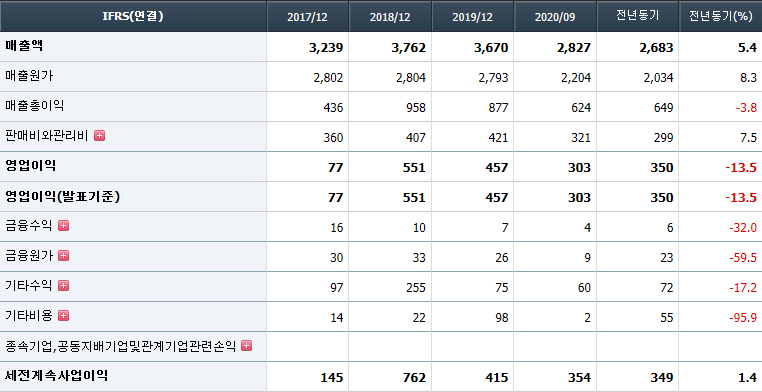Image resolution: width=762 pixels, height=392 pixels.
Task: Click the 2020/09 column header
Action: tap(555, 17)
